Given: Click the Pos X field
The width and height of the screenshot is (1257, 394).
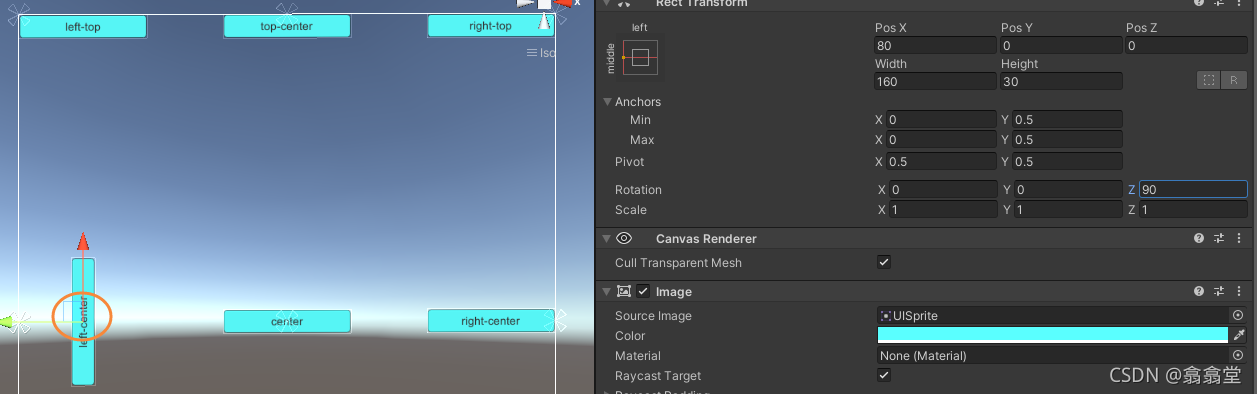Looking at the screenshot, I should pyautogui.click(x=935, y=46).
